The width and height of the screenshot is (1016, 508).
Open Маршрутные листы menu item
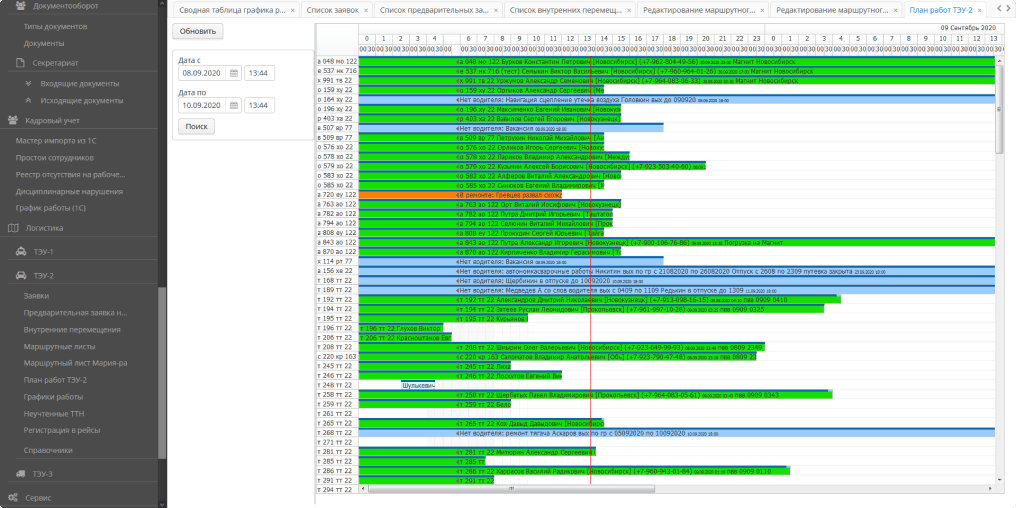click(59, 347)
